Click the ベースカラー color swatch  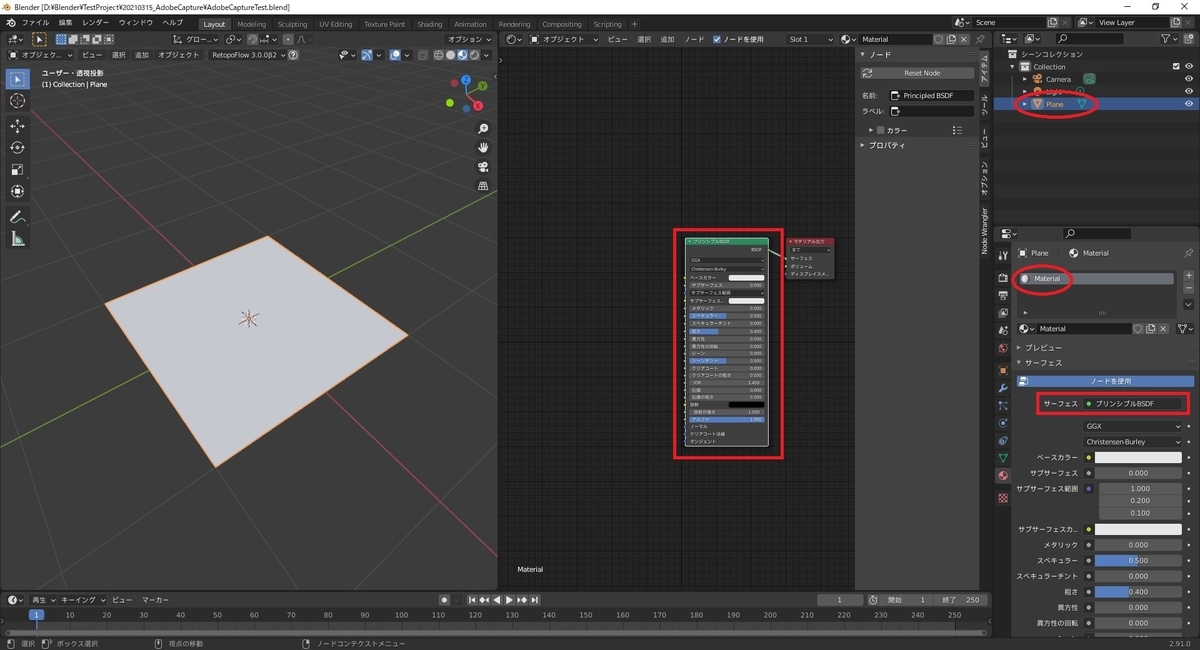(1138, 457)
